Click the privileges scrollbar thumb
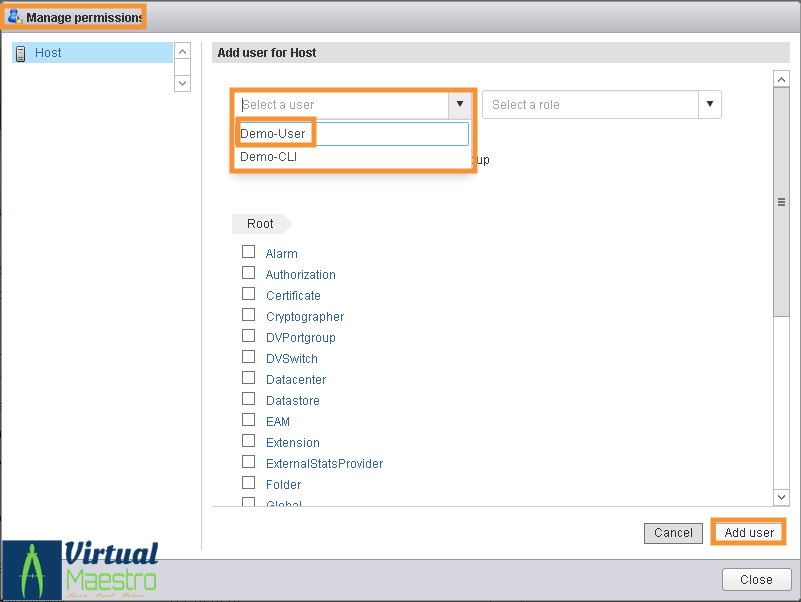 pos(782,200)
